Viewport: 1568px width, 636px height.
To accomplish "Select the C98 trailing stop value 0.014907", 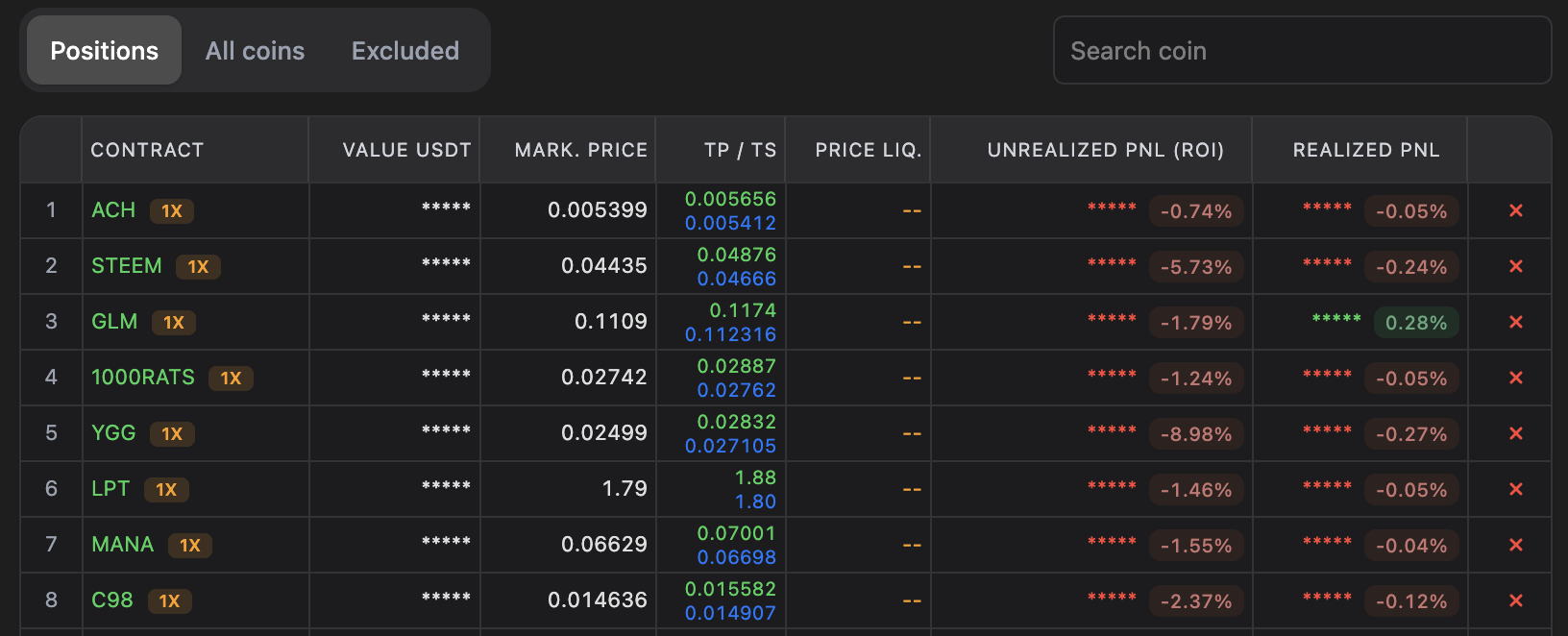I will click(730, 613).
